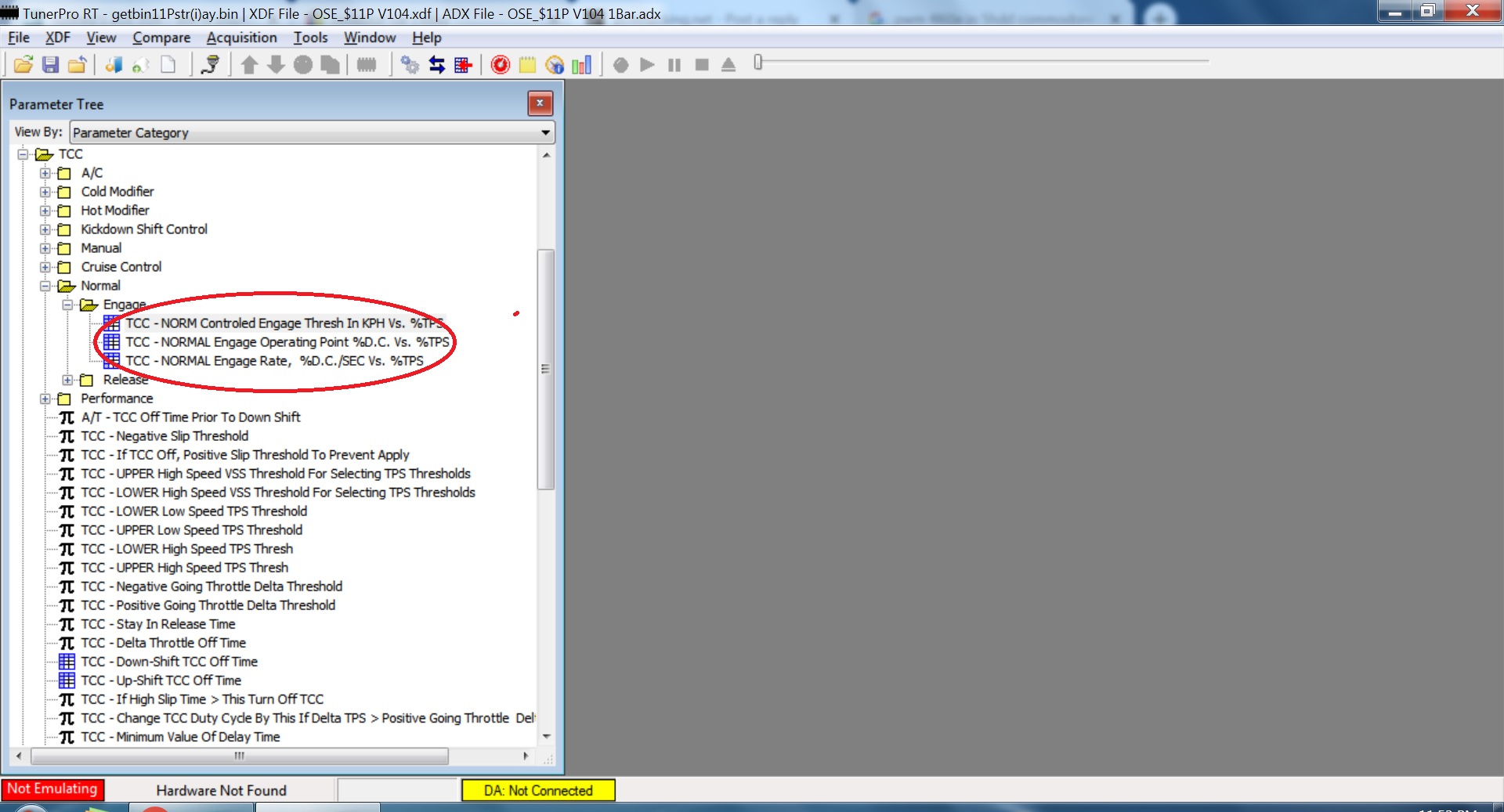Image resolution: width=1504 pixels, height=812 pixels.
Task: Click the tree vertical scrollbar up arrow
Action: point(546,155)
